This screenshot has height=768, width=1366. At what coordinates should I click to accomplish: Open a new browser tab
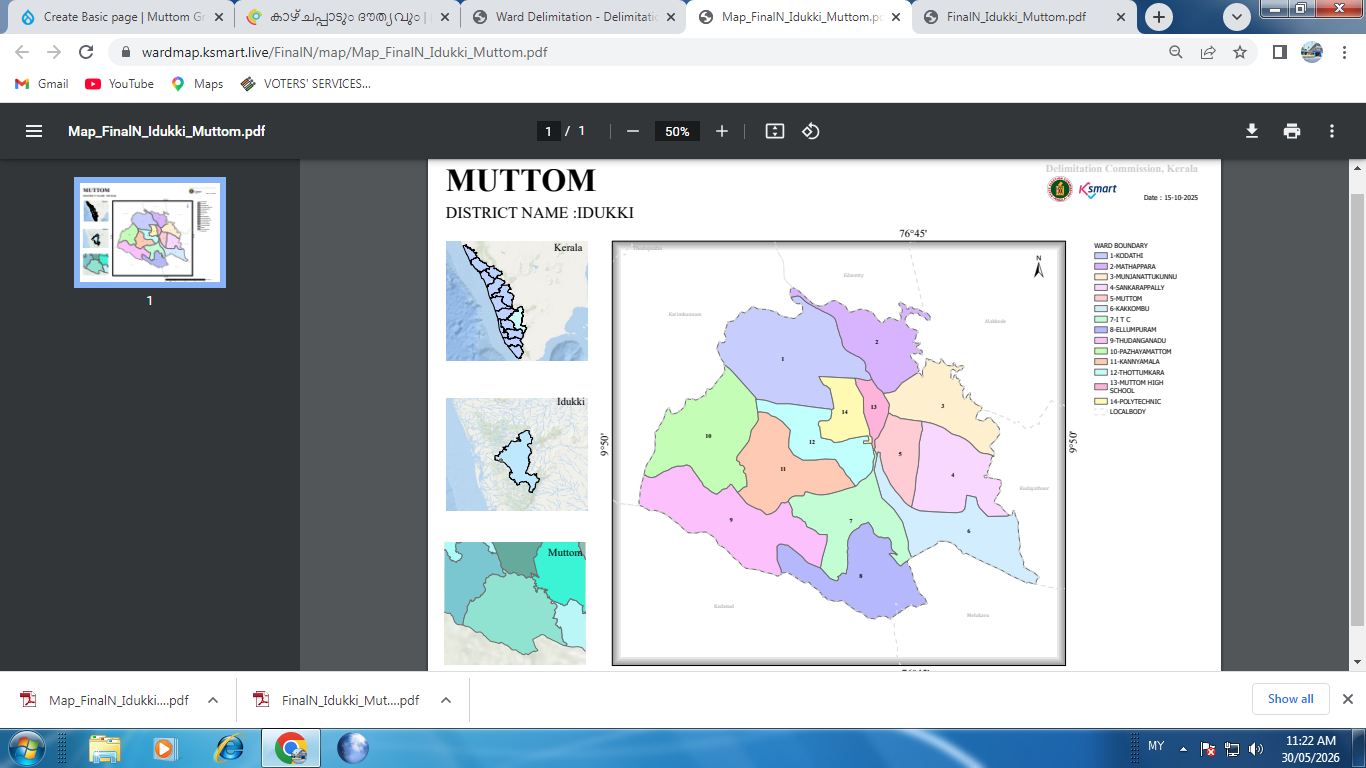[x=1159, y=17]
